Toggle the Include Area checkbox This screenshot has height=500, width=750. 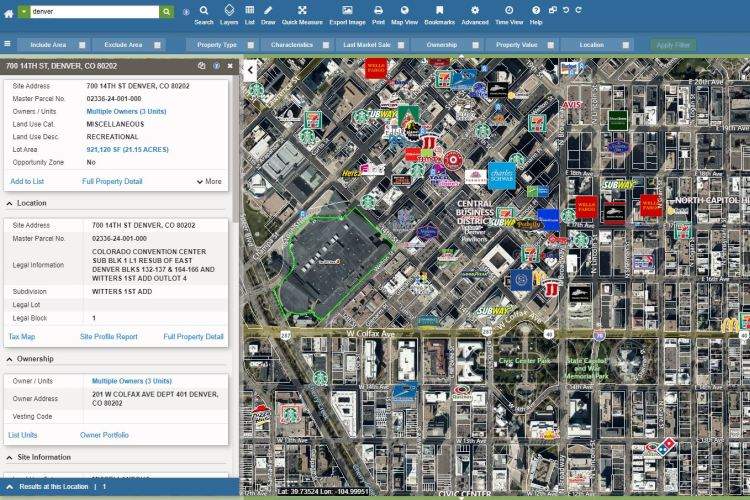tap(82, 45)
